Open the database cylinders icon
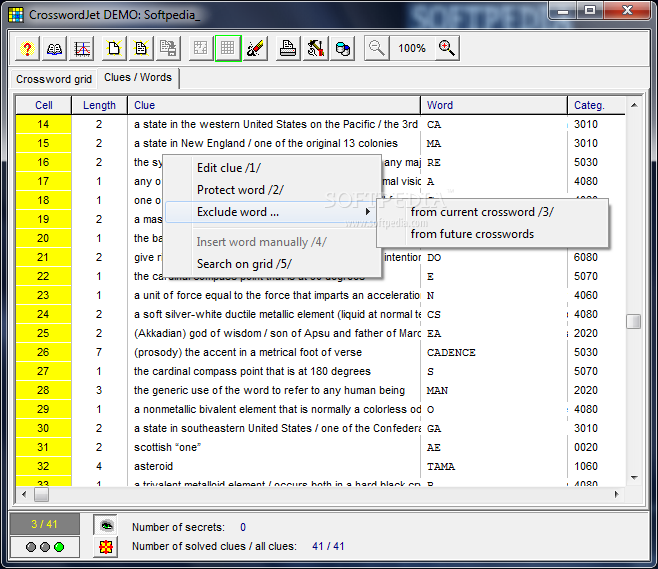658x569 pixels. point(342,49)
